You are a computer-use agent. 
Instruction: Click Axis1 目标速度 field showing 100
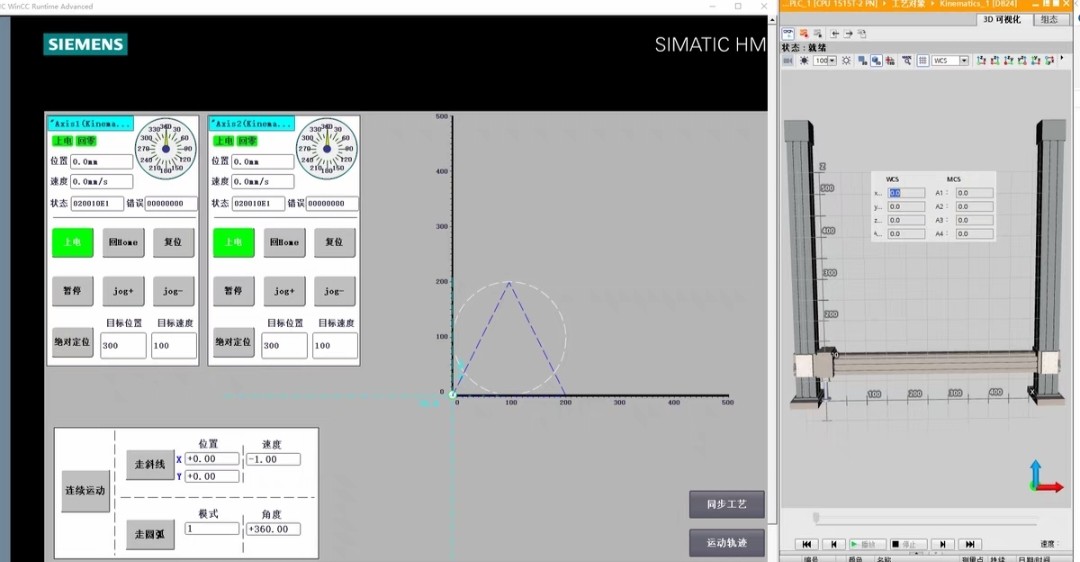tap(174, 345)
